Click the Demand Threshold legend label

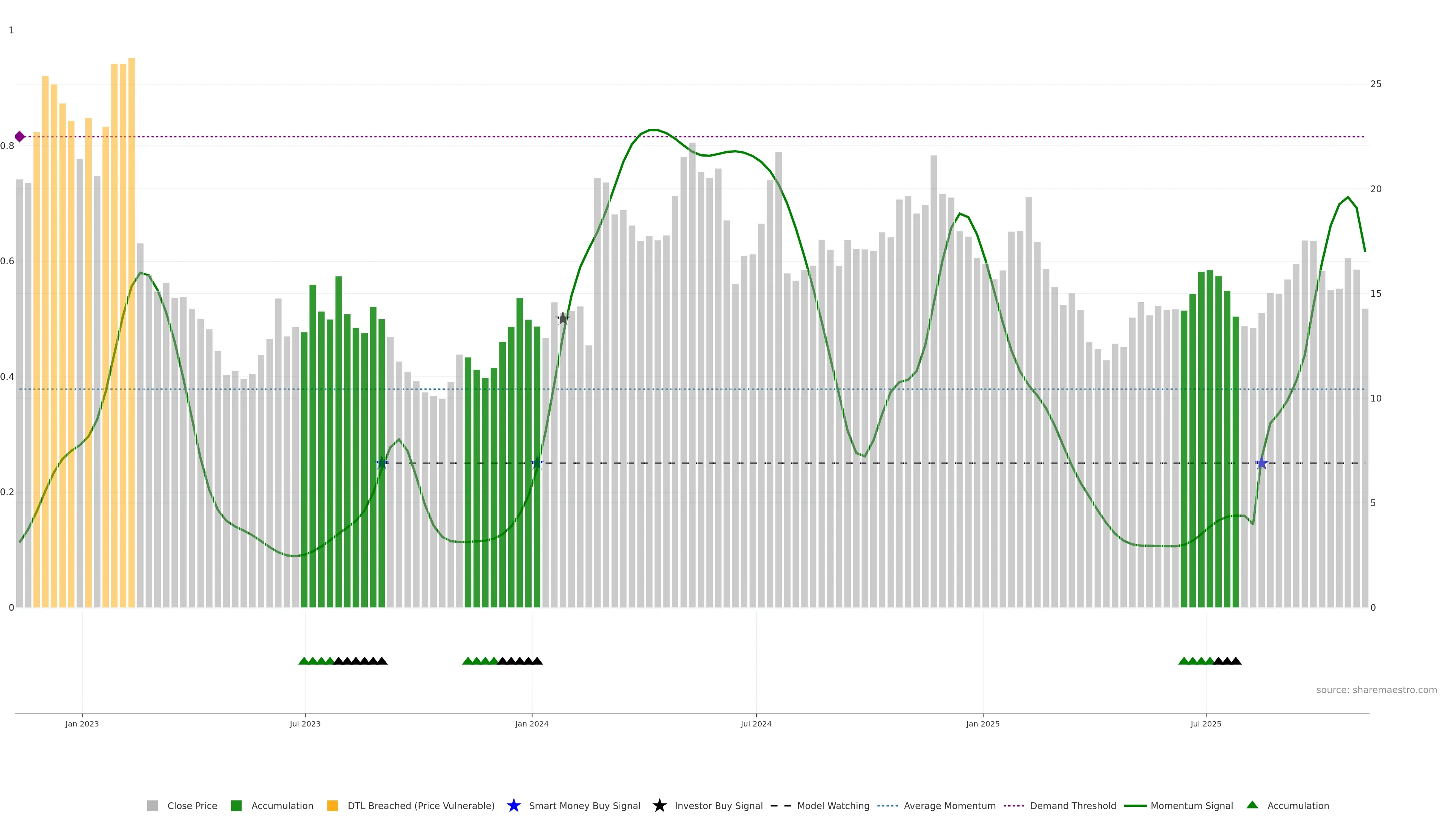(1072, 805)
